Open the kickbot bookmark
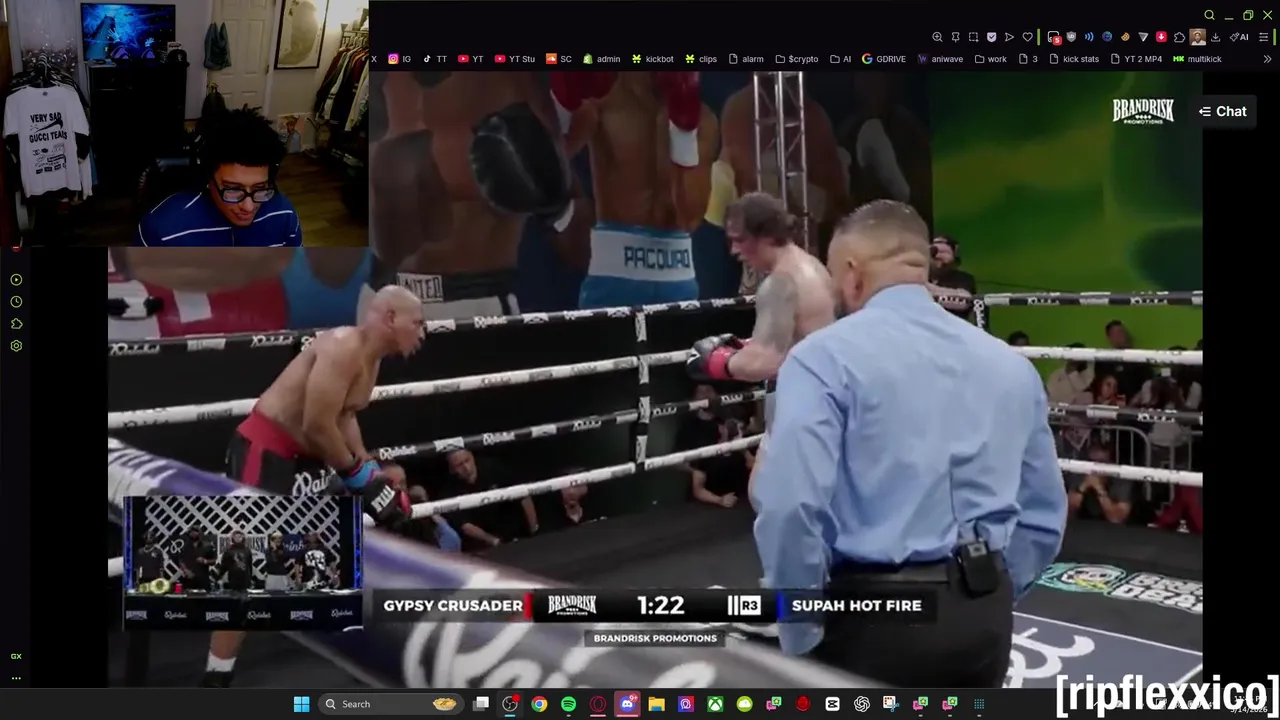This screenshot has height=720, width=1280. pos(652,59)
